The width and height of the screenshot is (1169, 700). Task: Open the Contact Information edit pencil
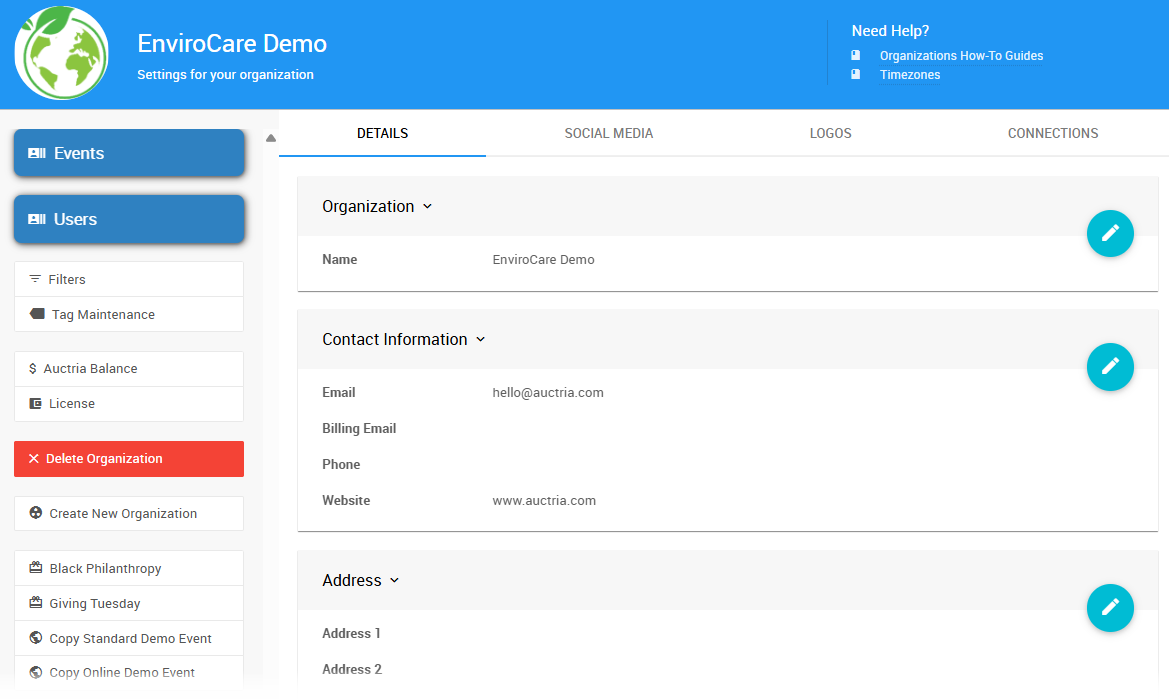1110,367
